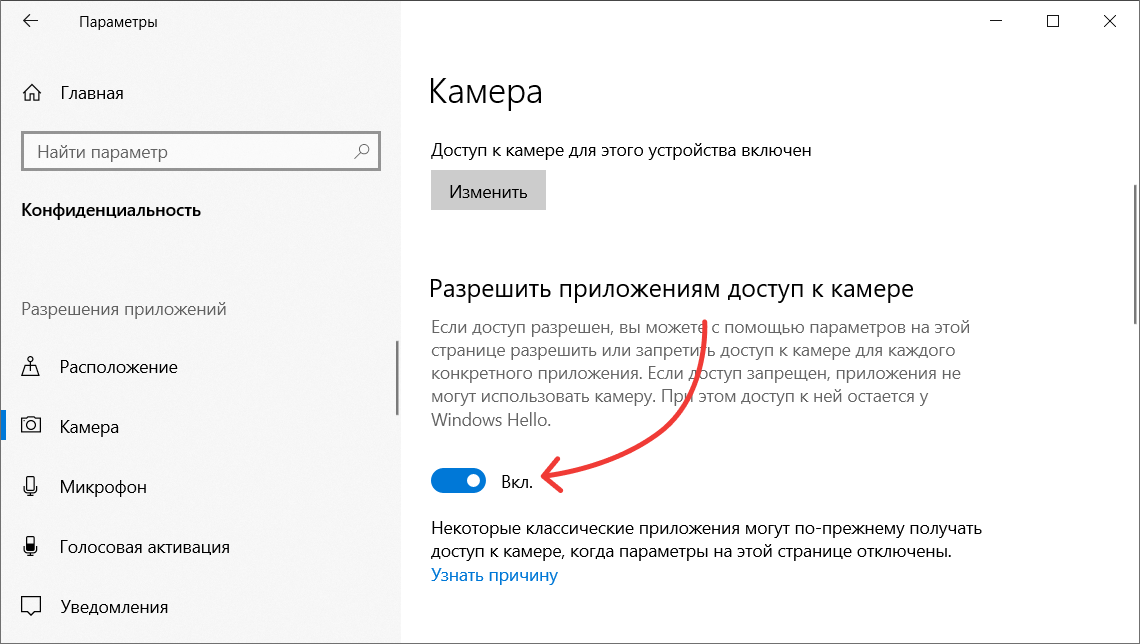Screen dimensions: 1140x644
Task: Click the home icon beside Главная
Action: point(32,93)
